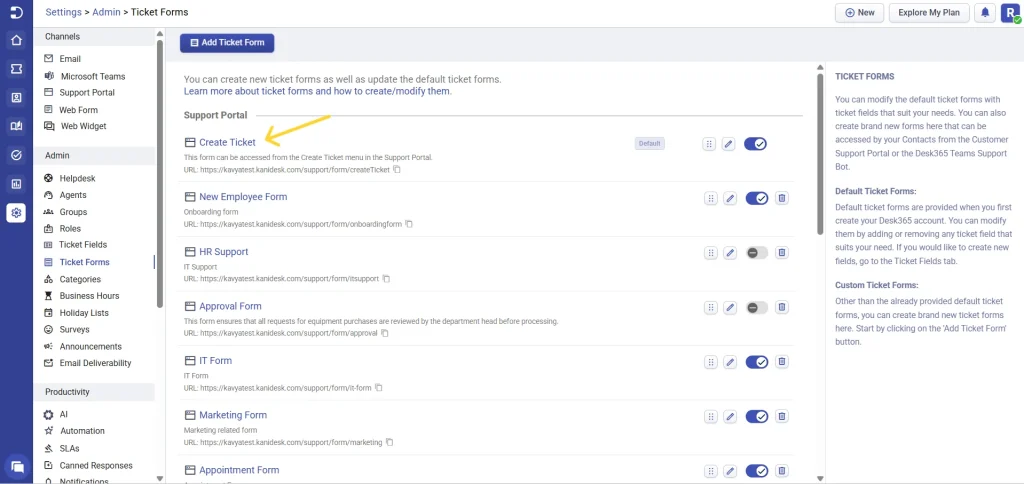Copy the Create Ticket form URL
This screenshot has height=484, width=1024.
(396, 170)
